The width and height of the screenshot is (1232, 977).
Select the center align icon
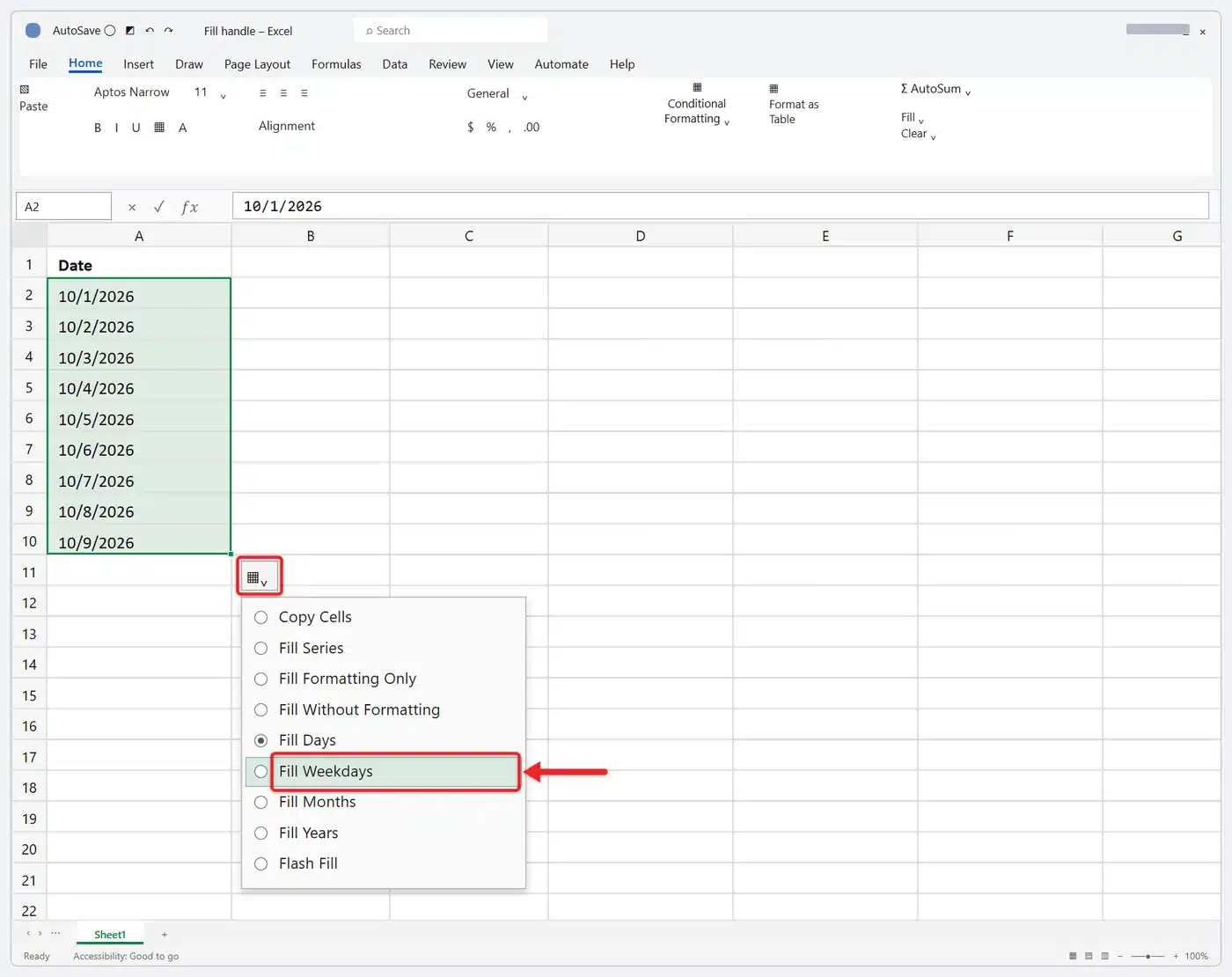click(283, 92)
